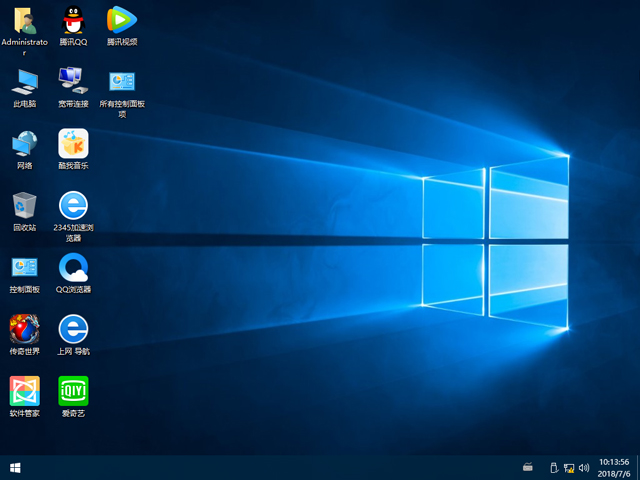
Task: Select the 所有控制面板项 icon
Action: coord(121,81)
